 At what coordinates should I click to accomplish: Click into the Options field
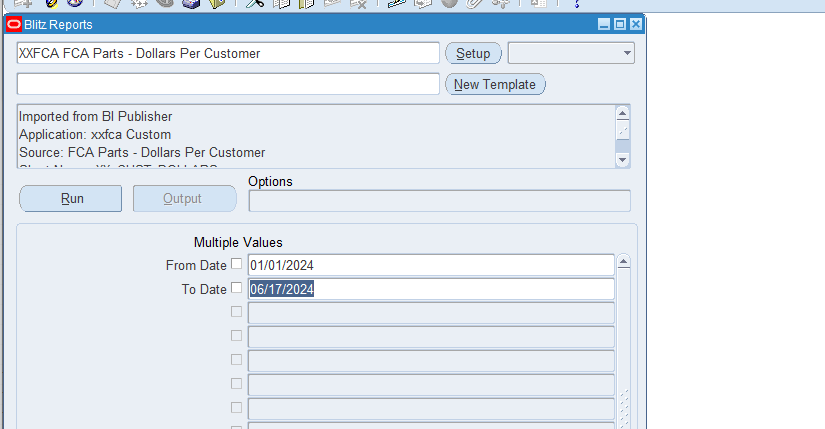tap(439, 201)
